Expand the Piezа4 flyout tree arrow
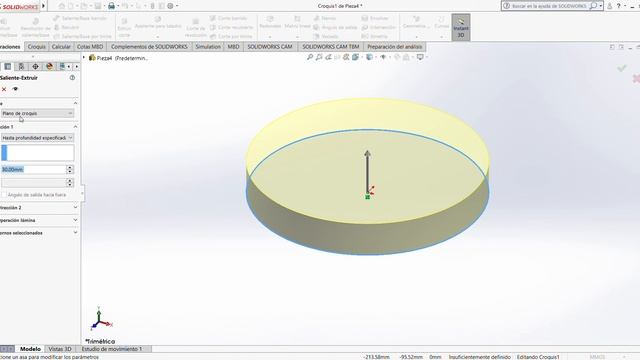This screenshot has width=640, height=360. click(84, 58)
